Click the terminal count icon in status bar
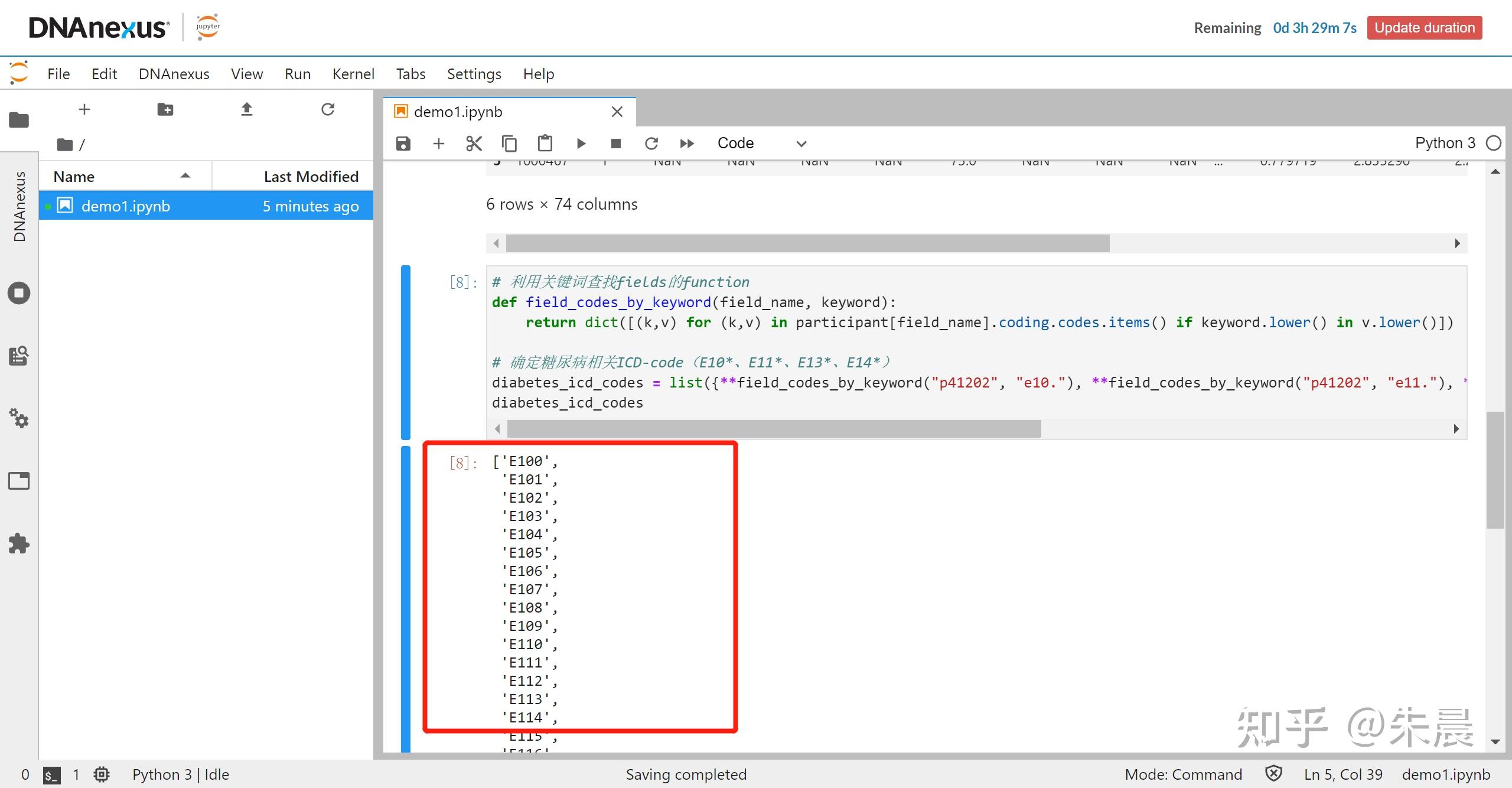 [x=51, y=775]
